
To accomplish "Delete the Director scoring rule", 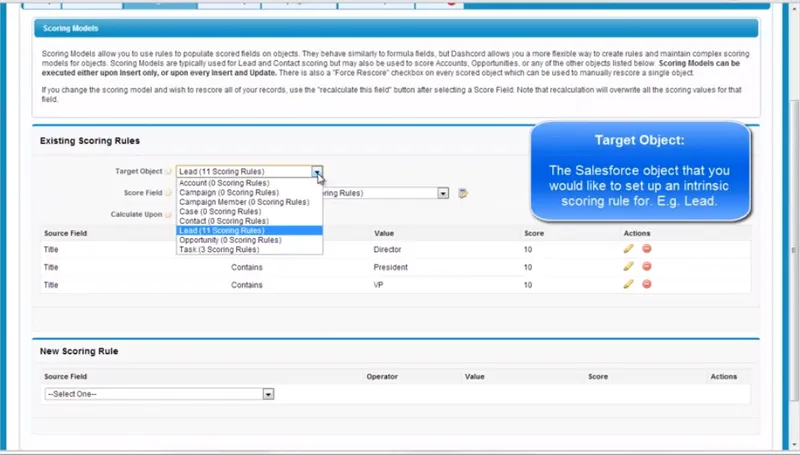I will click(646, 248).
